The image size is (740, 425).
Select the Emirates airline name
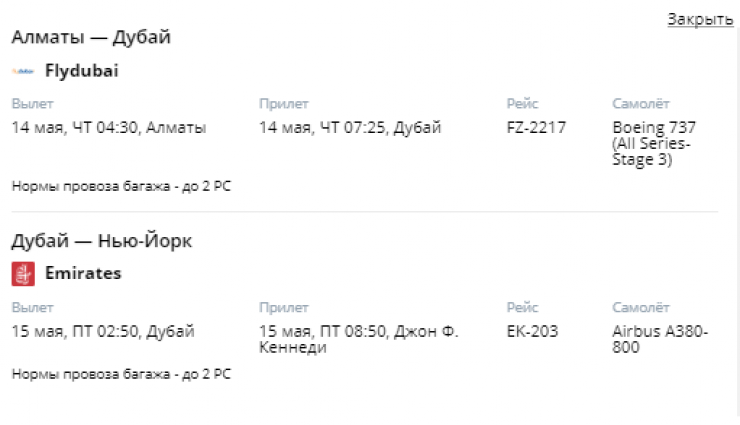[83, 273]
